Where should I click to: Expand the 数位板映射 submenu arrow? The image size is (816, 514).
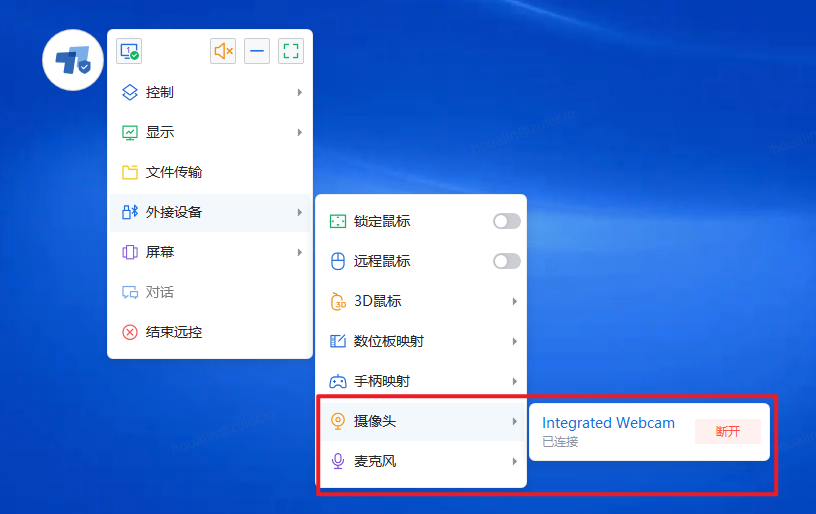[515, 341]
